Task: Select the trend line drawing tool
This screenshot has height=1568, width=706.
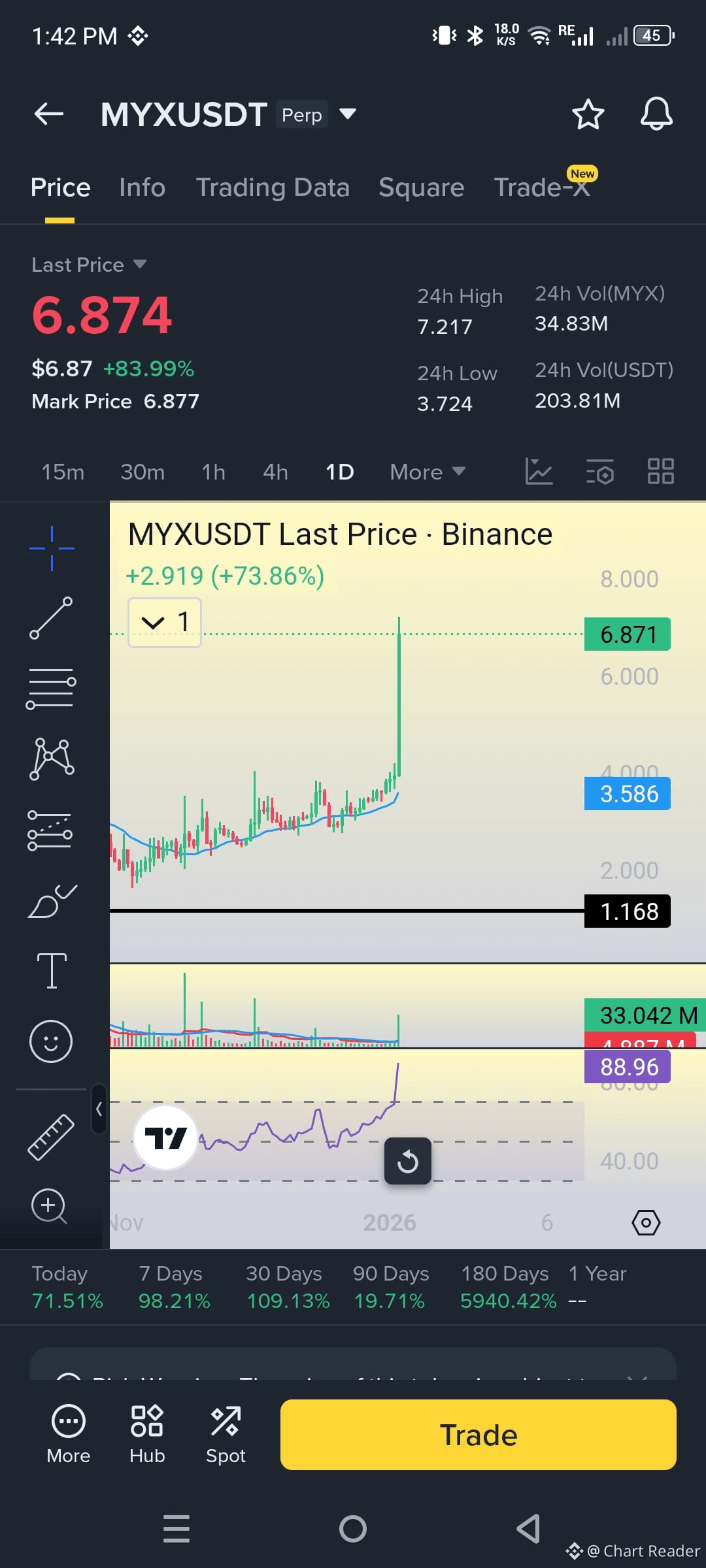Action: (51, 618)
